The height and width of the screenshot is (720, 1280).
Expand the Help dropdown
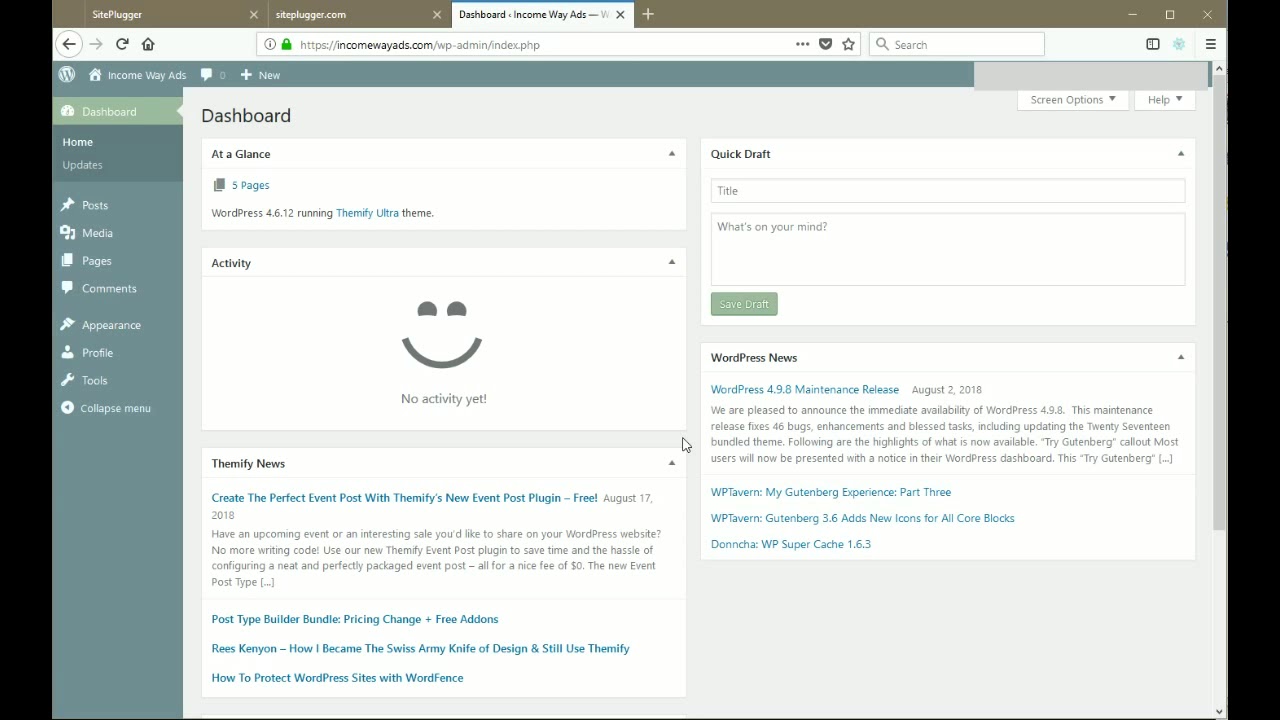coord(1165,100)
